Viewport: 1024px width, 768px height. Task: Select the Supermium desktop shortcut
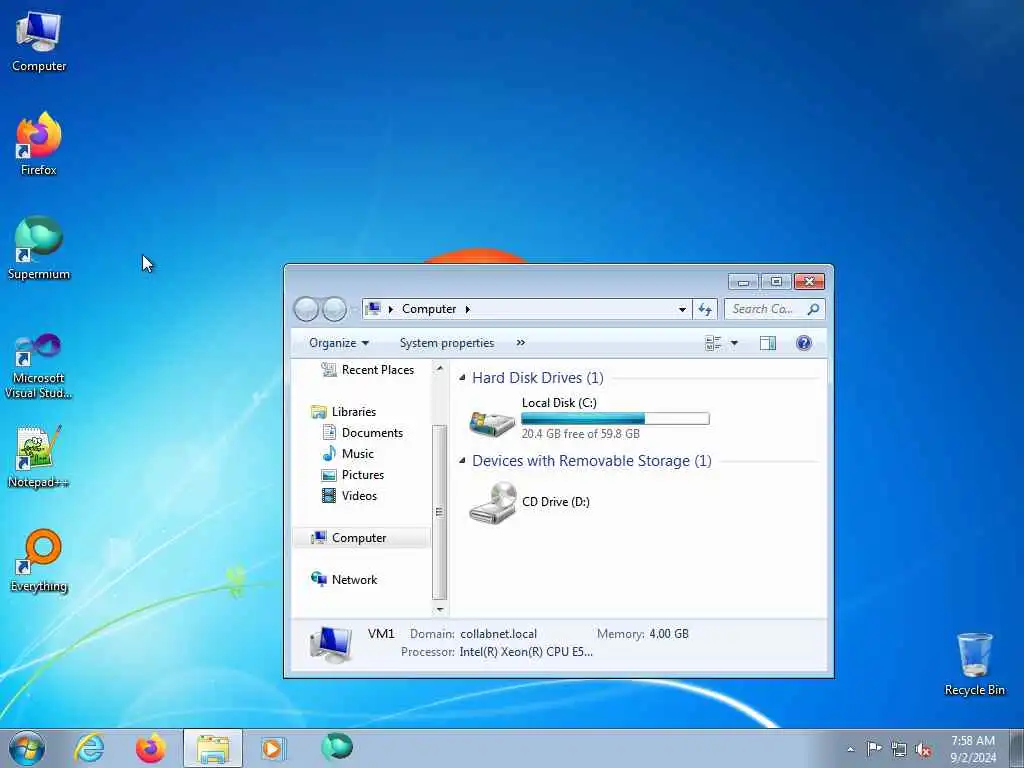(39, 248)
